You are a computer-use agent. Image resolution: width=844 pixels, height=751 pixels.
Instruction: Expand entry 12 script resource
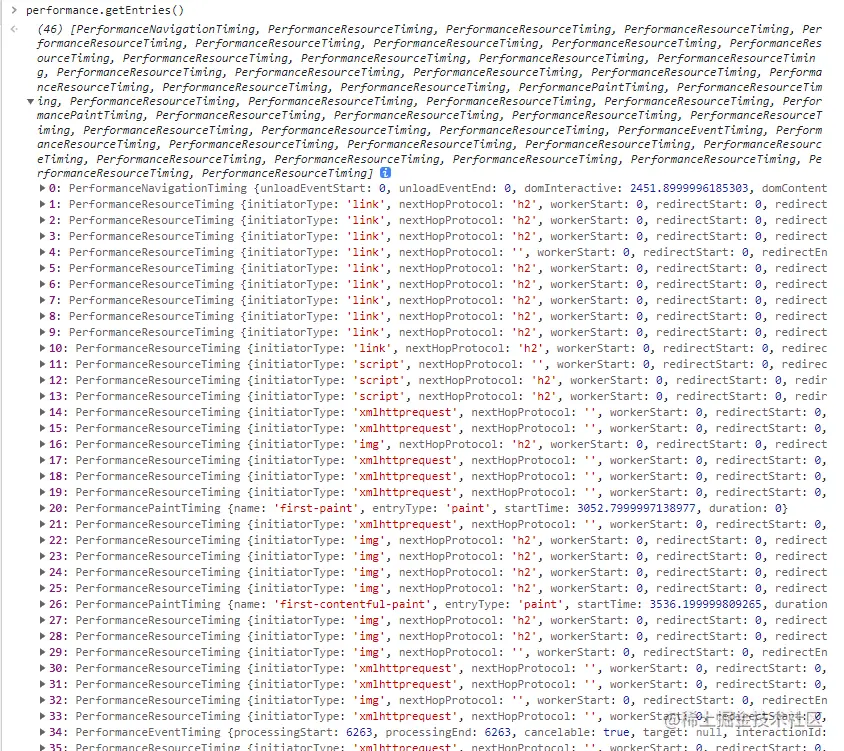click(42, 380)
